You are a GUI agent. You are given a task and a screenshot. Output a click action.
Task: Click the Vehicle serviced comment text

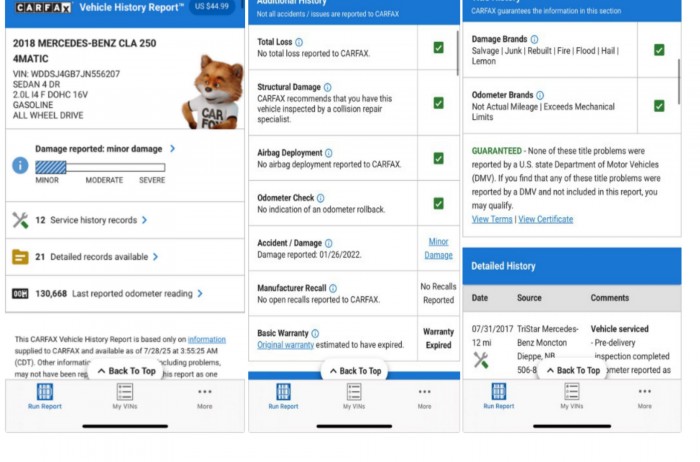pyautogui.click(x=620, y=329)
